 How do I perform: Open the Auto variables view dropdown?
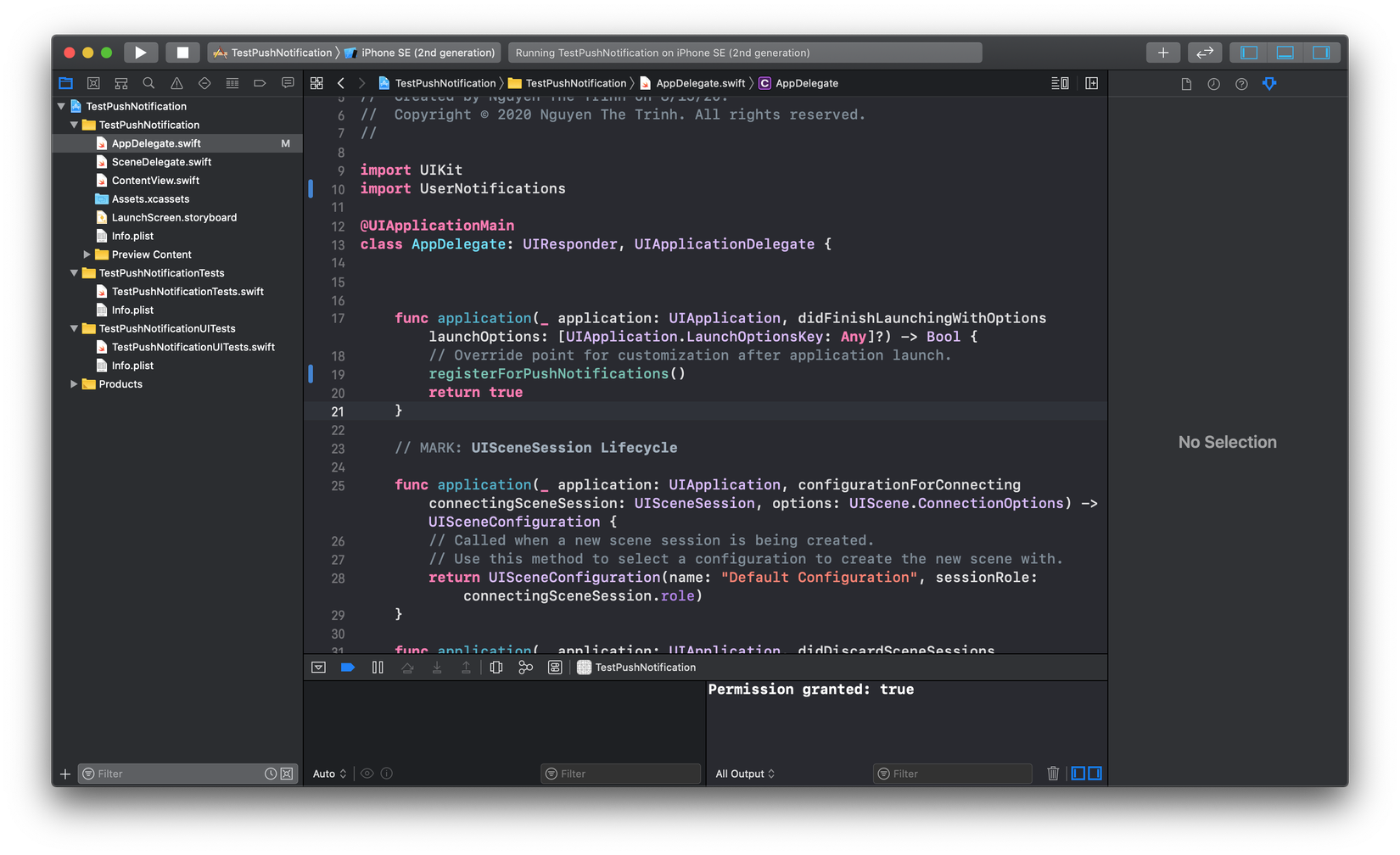(x=329, y=774)
